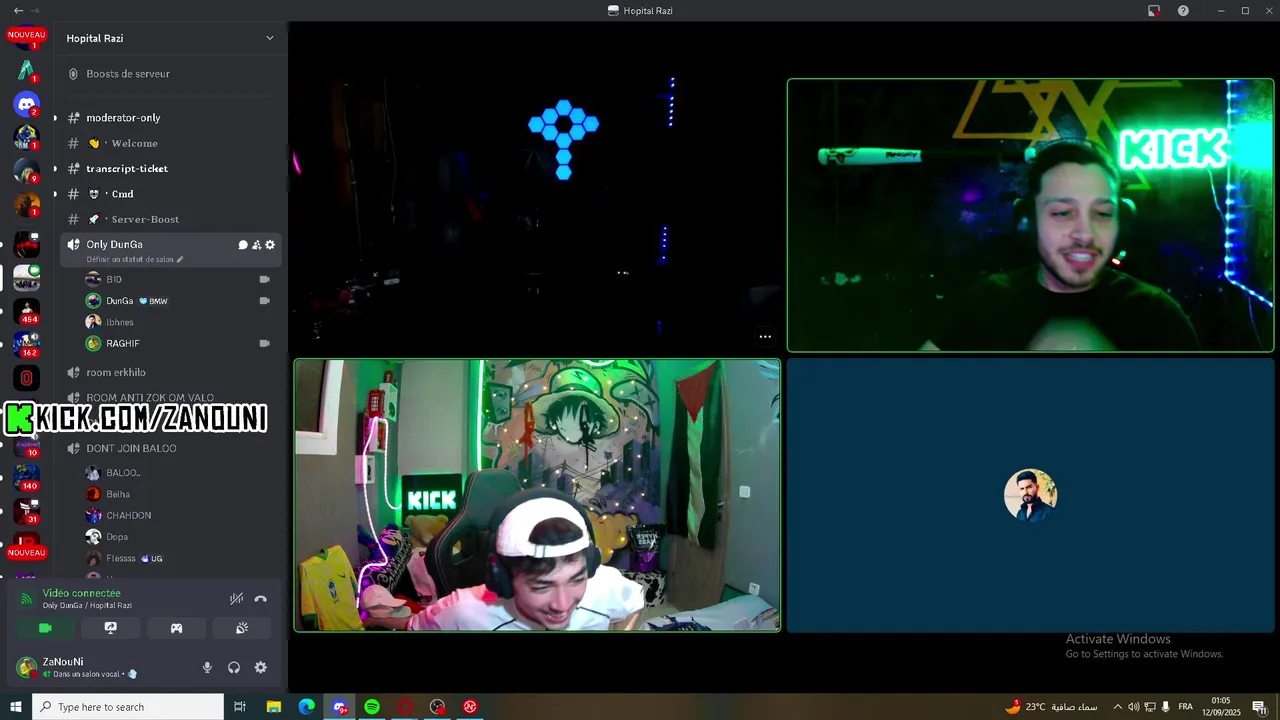Focus the bottom-left webcam tile
The height and width of the screenshot is (720, 1280).
coord(537,495)
